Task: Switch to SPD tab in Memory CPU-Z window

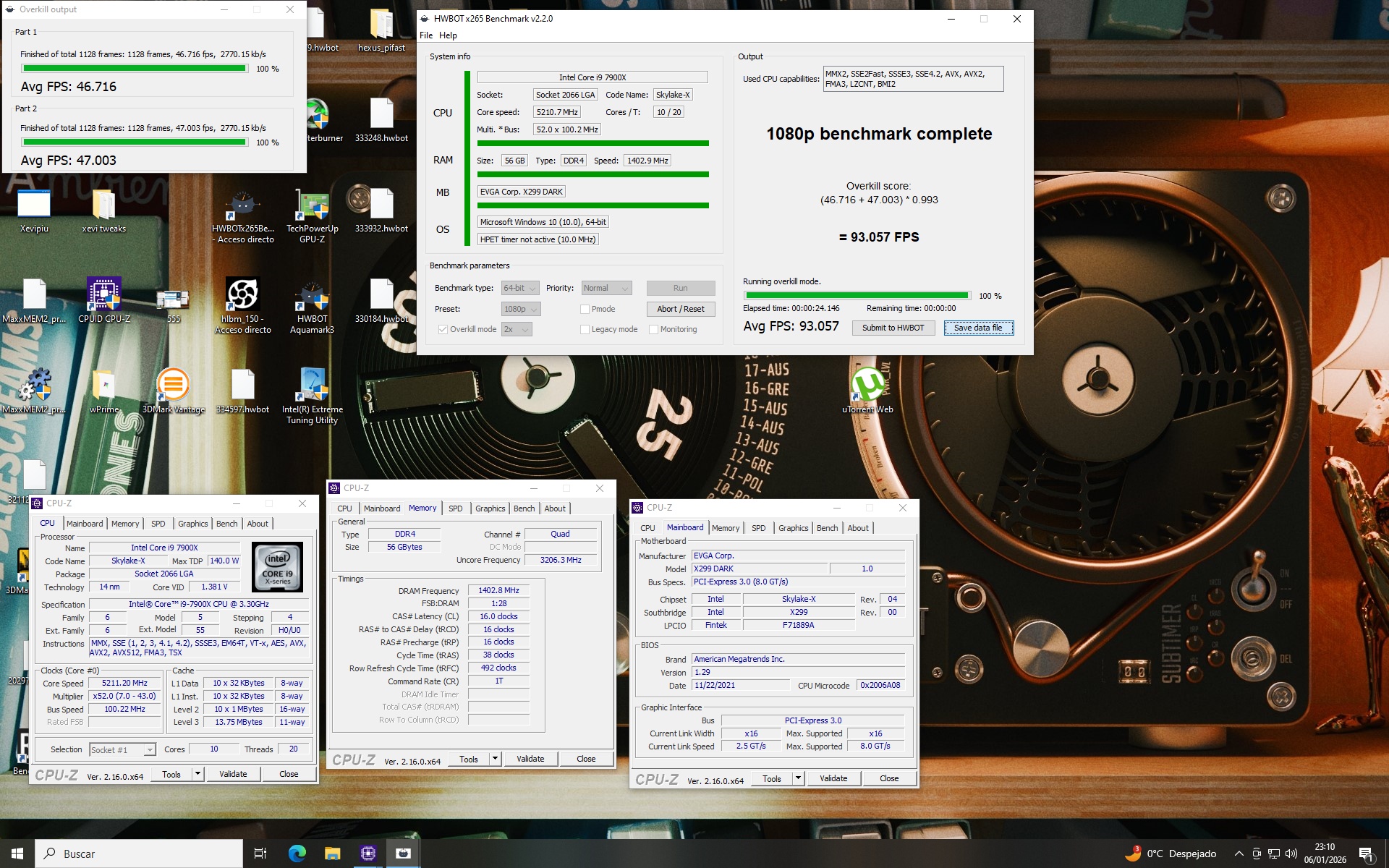Action: (x=455, y=509)
